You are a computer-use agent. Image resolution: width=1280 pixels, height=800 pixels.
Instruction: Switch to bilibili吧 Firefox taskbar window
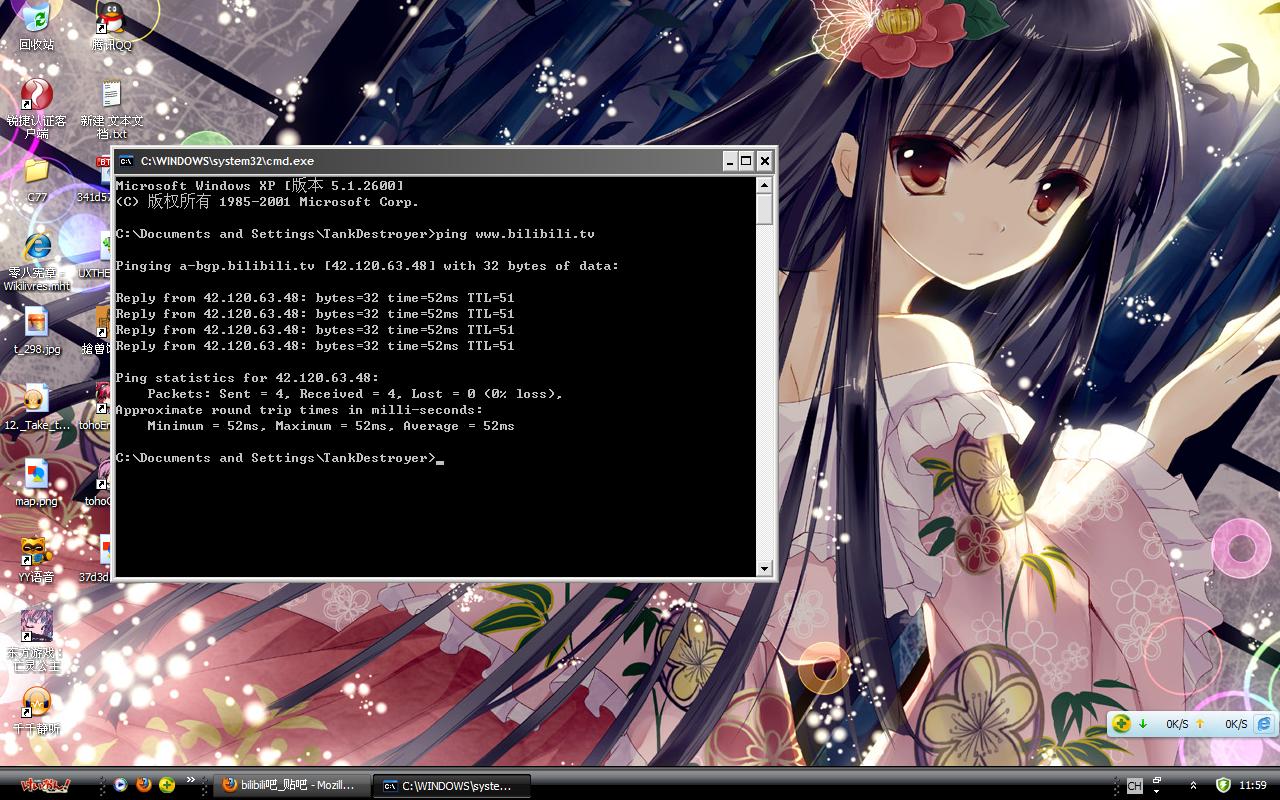click(x=291, y=786)
